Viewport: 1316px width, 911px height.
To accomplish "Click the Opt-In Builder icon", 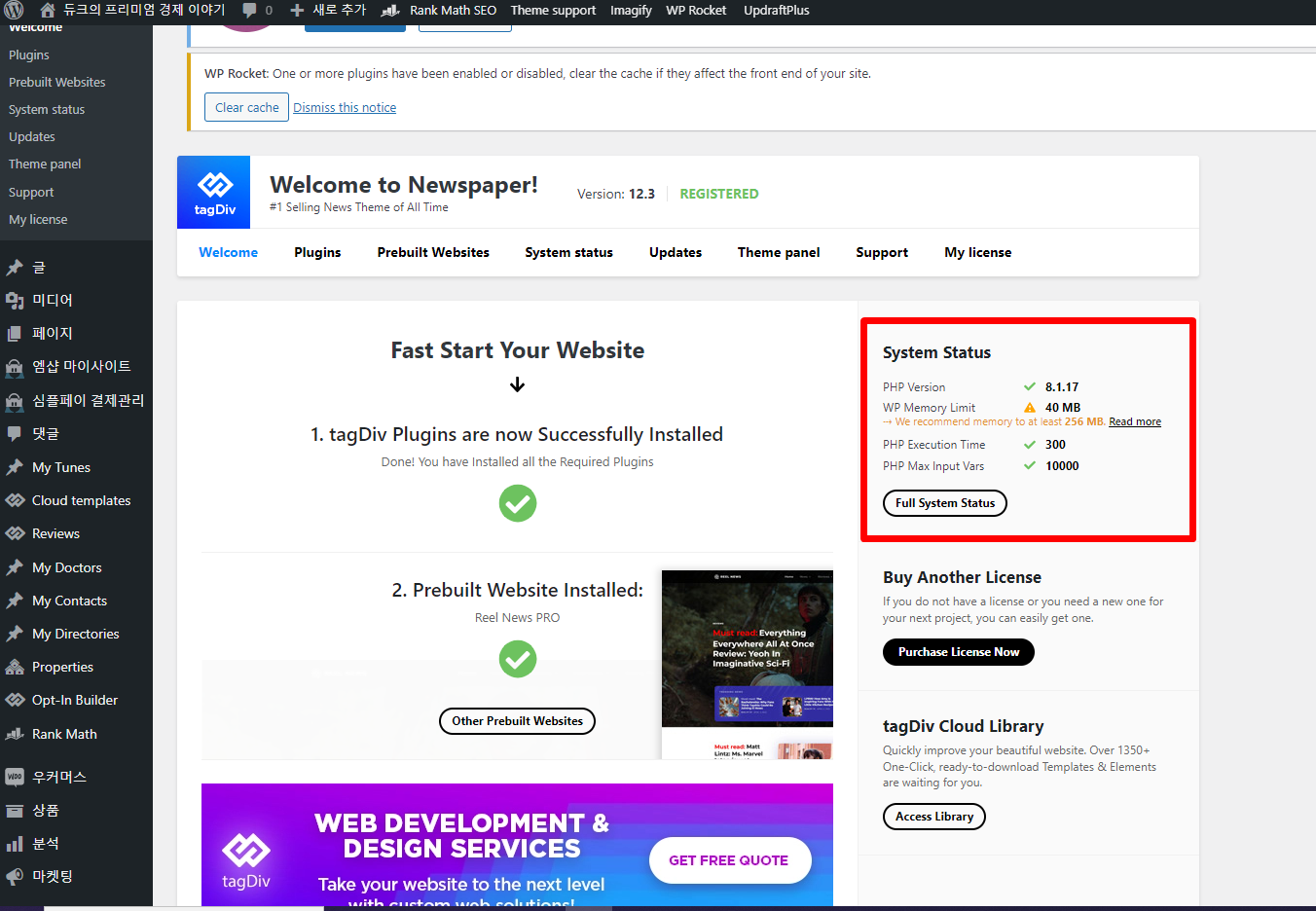I will [15, 700].
